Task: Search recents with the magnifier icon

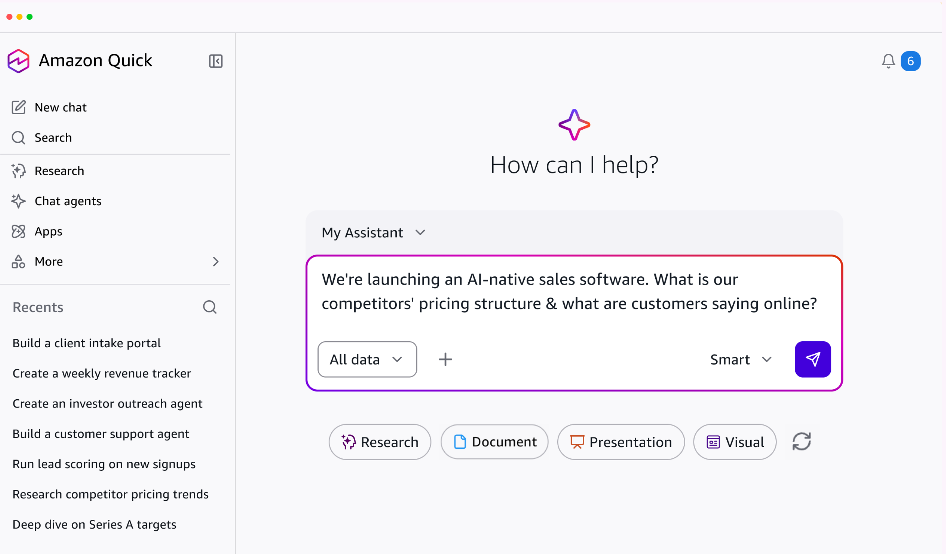Action: 209,307
